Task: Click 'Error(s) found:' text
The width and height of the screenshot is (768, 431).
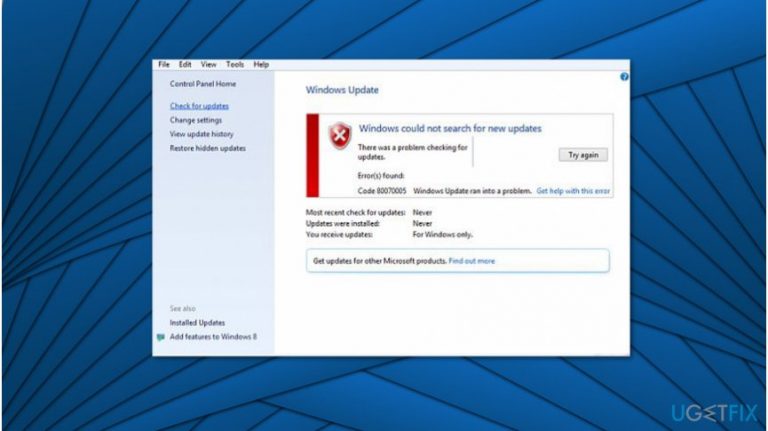Action: [381, 176]
